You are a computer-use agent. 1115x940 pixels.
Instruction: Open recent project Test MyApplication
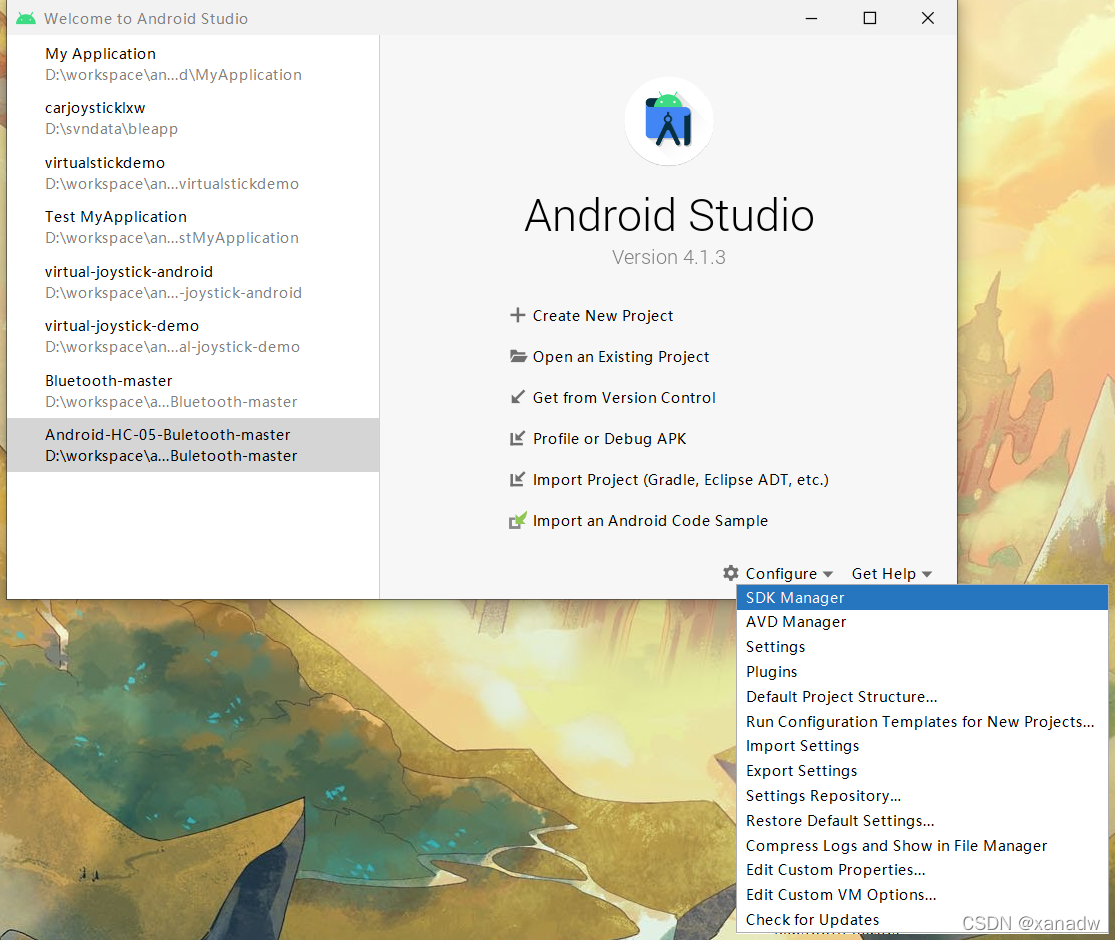coord(193,227)
